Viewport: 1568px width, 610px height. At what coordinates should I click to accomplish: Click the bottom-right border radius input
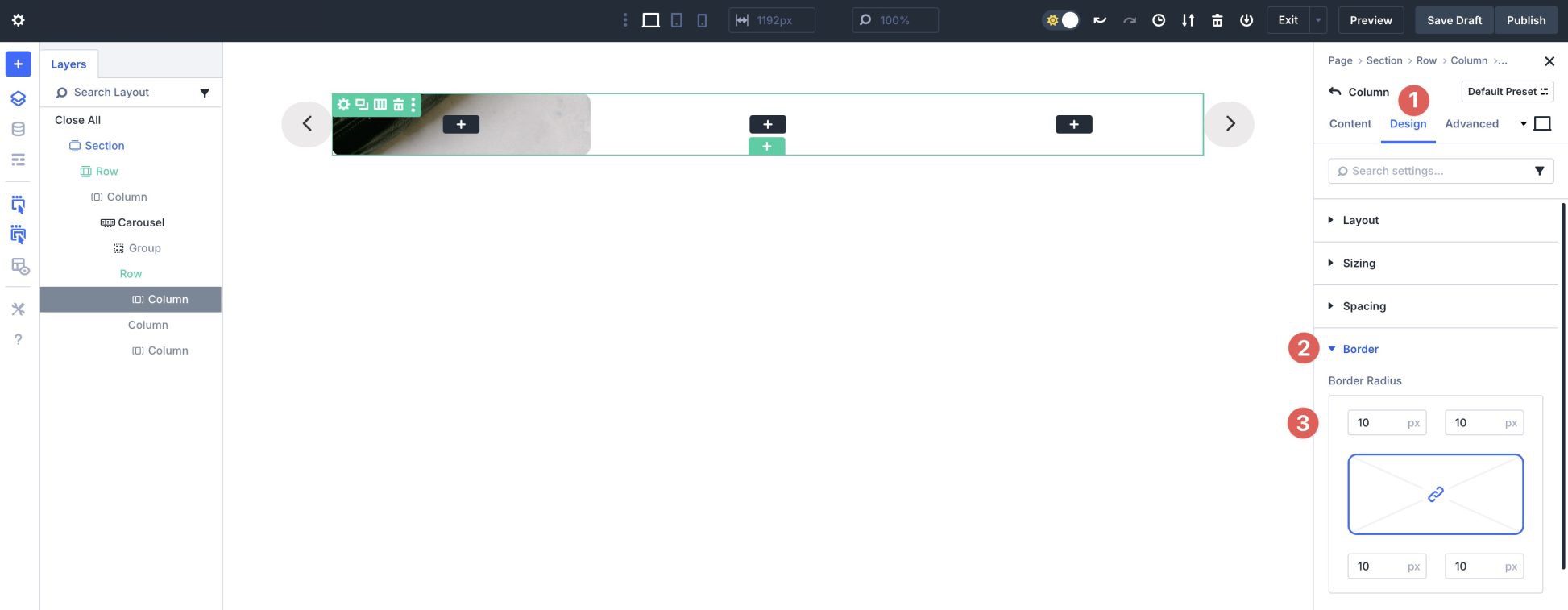point(1484,566)
